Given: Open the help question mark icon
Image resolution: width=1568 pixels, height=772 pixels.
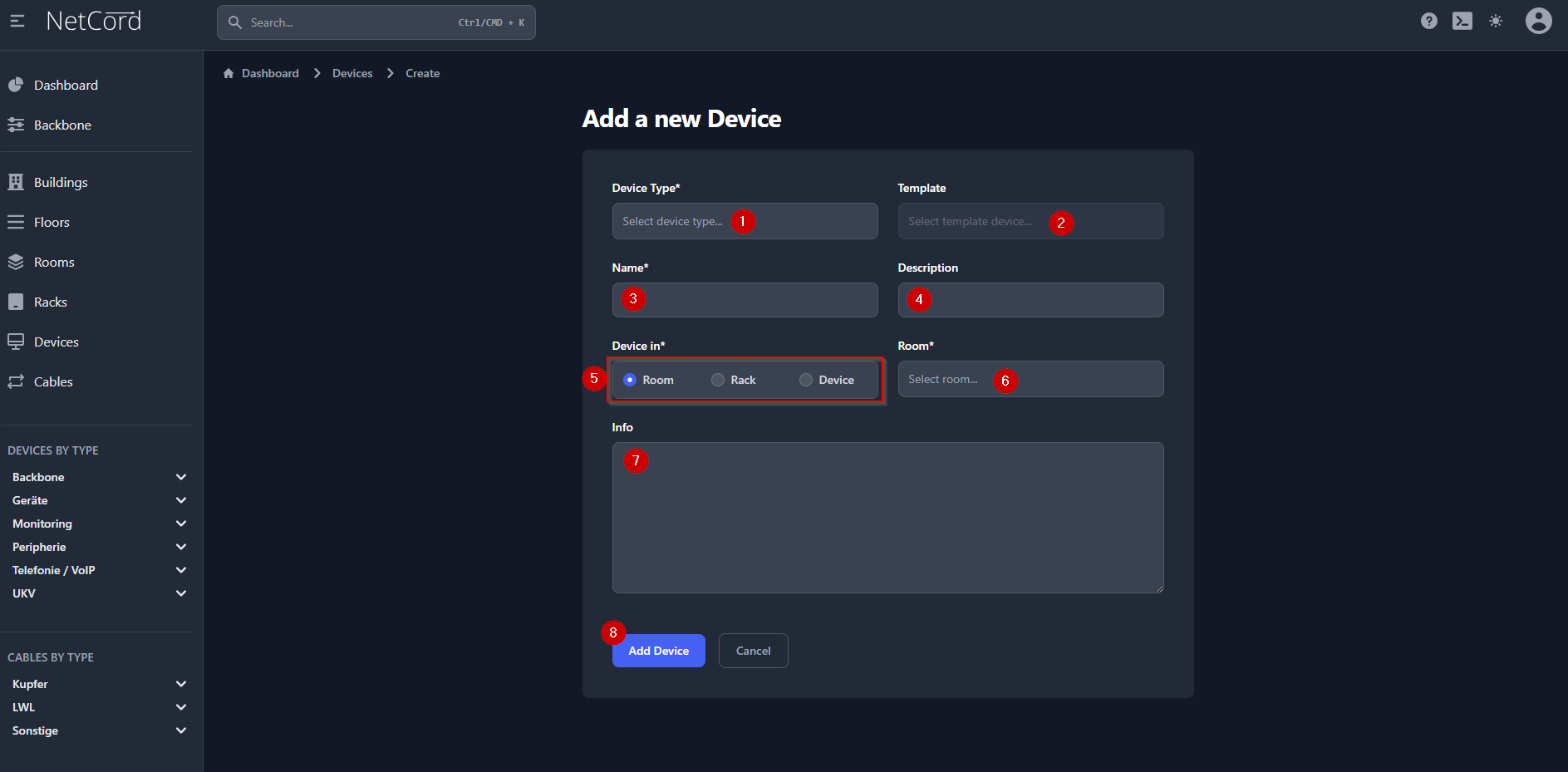Looking at the screenshot, I should (x=1428, y=21).
